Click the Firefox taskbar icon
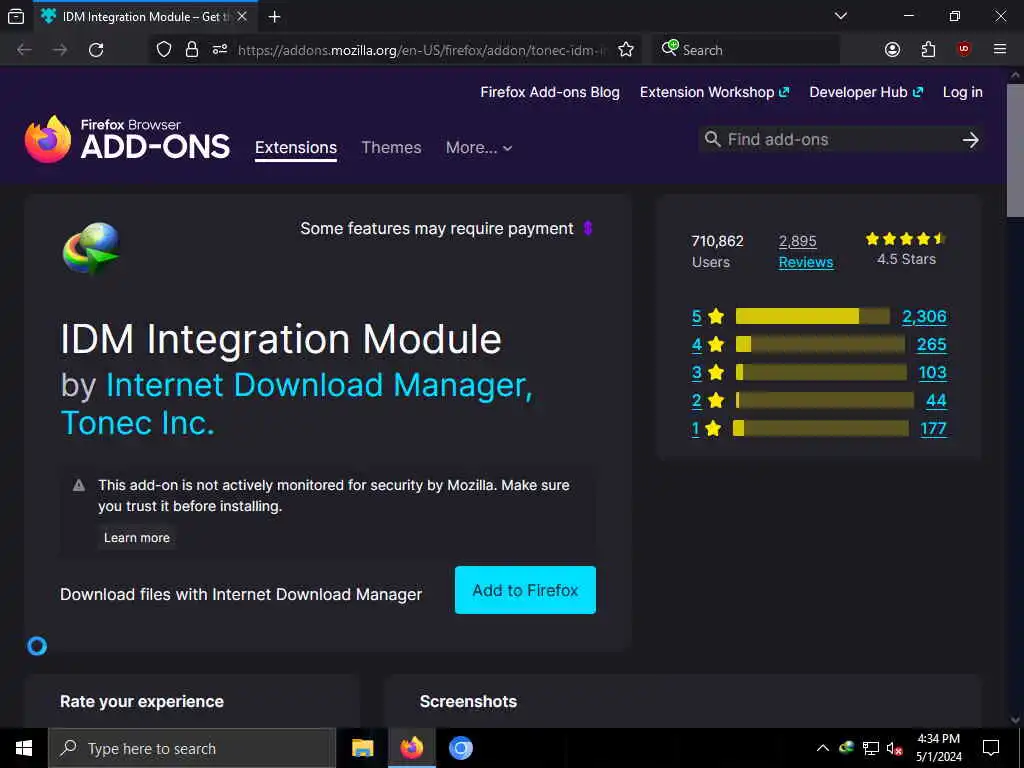1024x768 pixels. (x=411, y=748)
